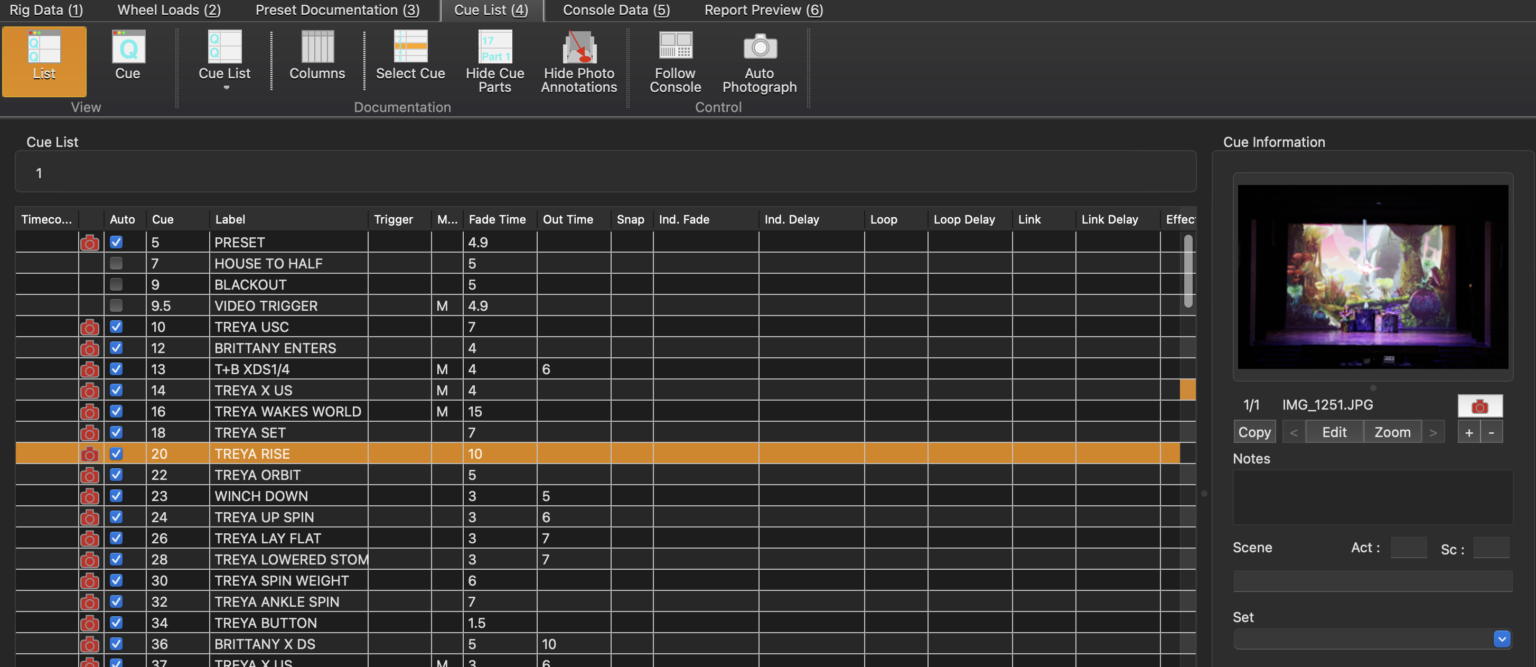Expand the Cue List dropdown arrow
This screenshot has height=667, width=1536.
point(226,88)
